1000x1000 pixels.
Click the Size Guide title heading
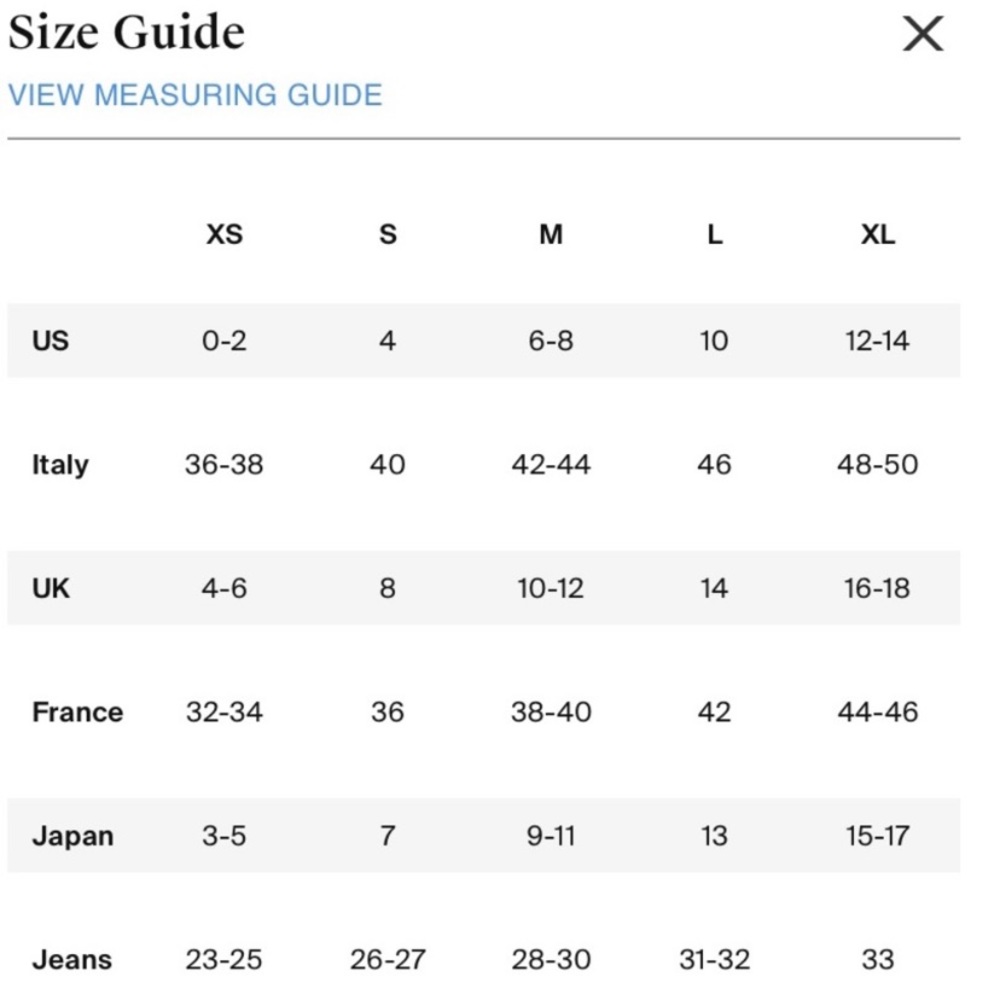126,33
